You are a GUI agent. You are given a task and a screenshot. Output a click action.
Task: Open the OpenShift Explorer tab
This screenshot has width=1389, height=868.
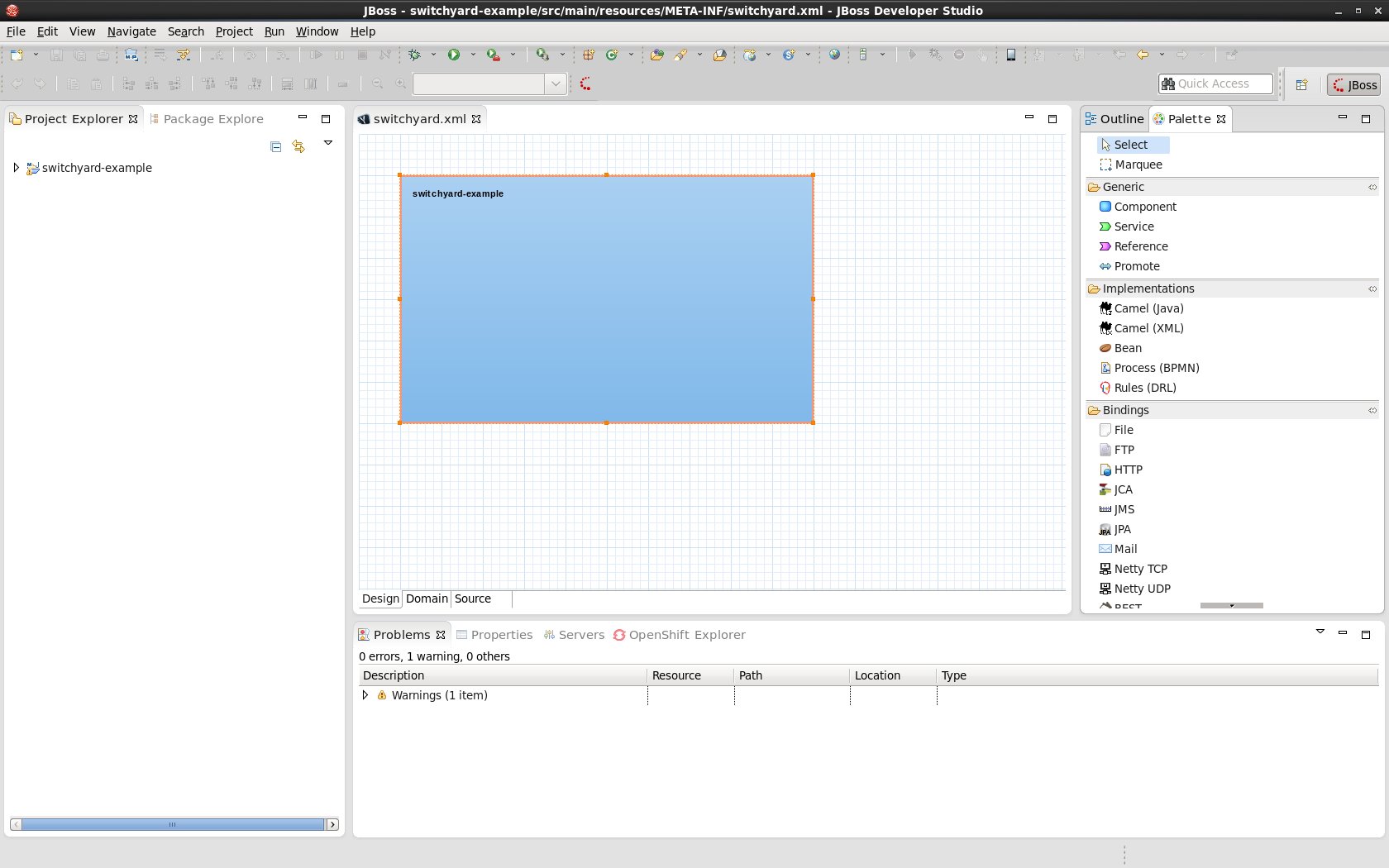pyautogui.click(x=680, y=635)
